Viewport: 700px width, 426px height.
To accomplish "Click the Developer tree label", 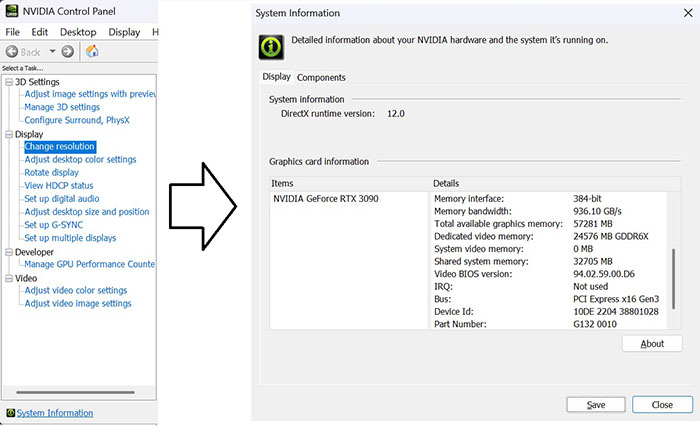I will point(34,252).
